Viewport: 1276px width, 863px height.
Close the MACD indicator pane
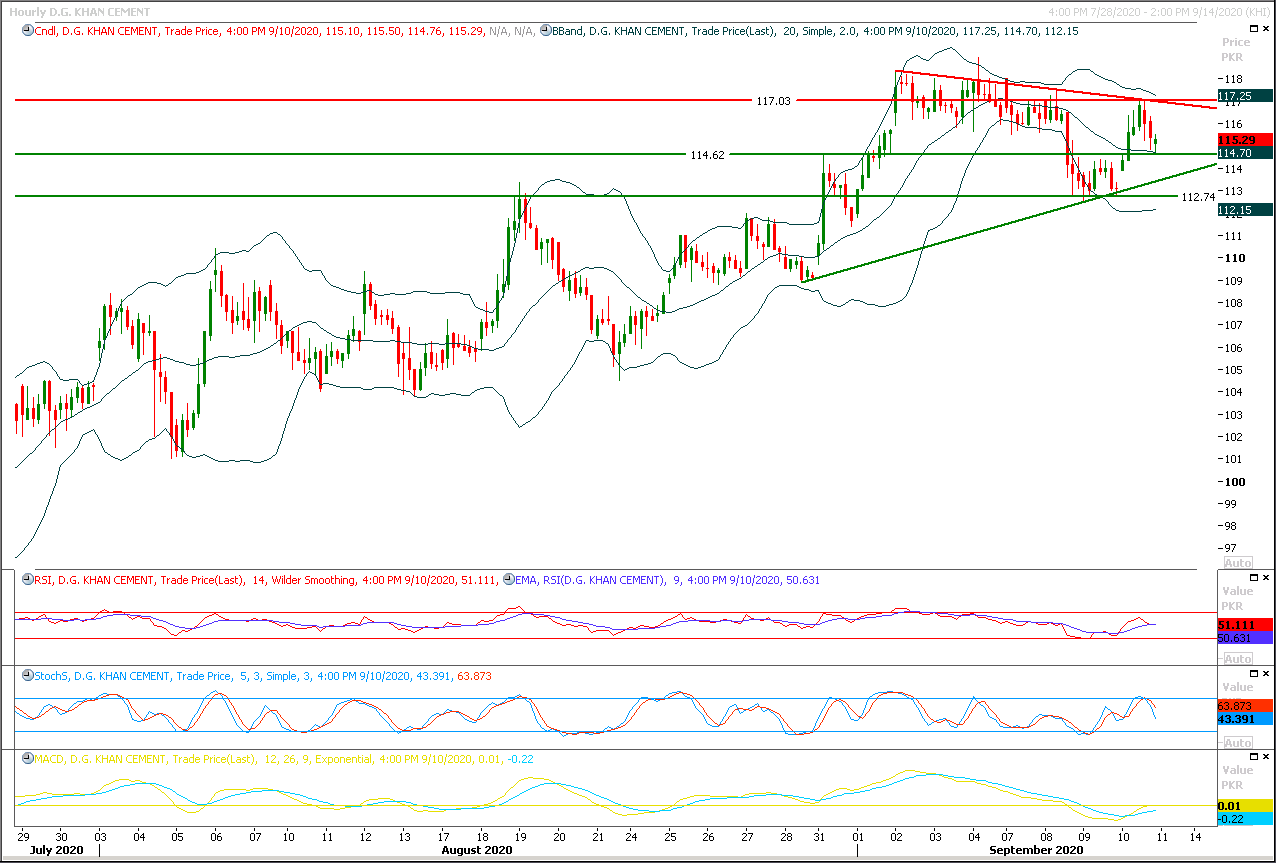pyautogui.click(x=1264, y=757)
